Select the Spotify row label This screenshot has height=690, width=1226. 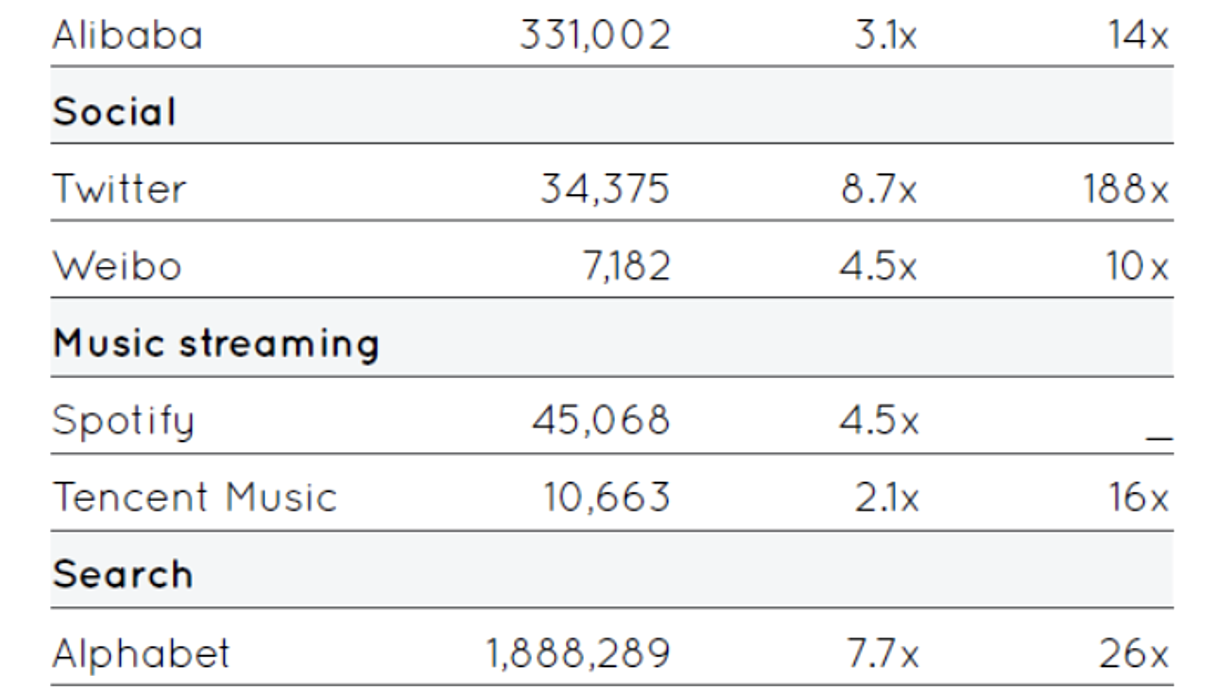(123, 420)
